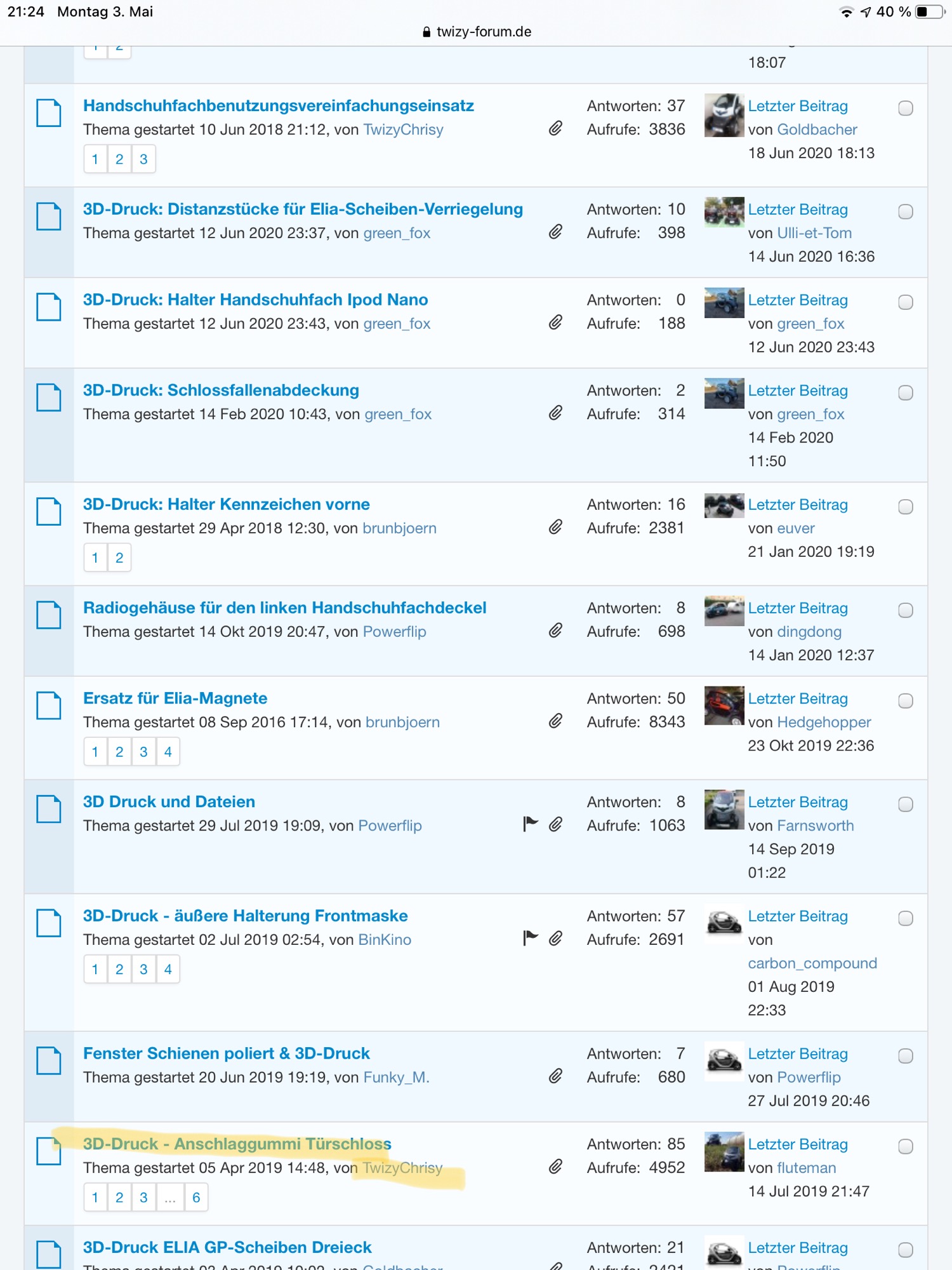Click the thread icon beside 3D-Druck: Schlossfallenabdeckung
The height and width of the screenshot is (1270, 952).
49,398
